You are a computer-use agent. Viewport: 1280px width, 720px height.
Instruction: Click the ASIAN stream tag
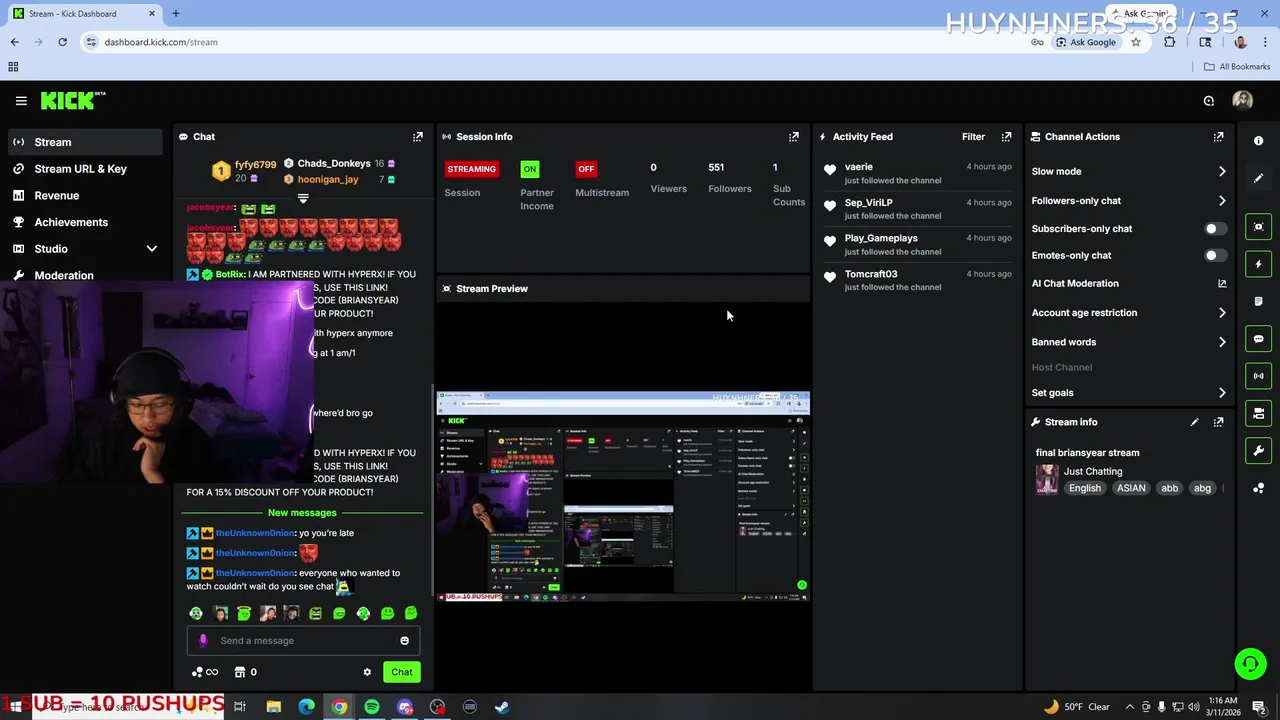[x=1131, y=489]
